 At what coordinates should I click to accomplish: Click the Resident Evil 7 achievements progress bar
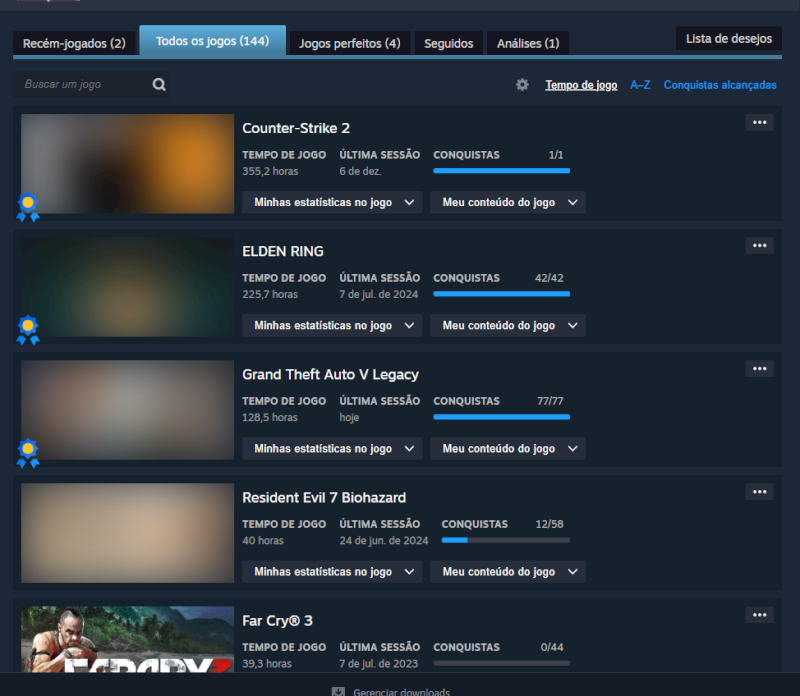pos(505,540)
